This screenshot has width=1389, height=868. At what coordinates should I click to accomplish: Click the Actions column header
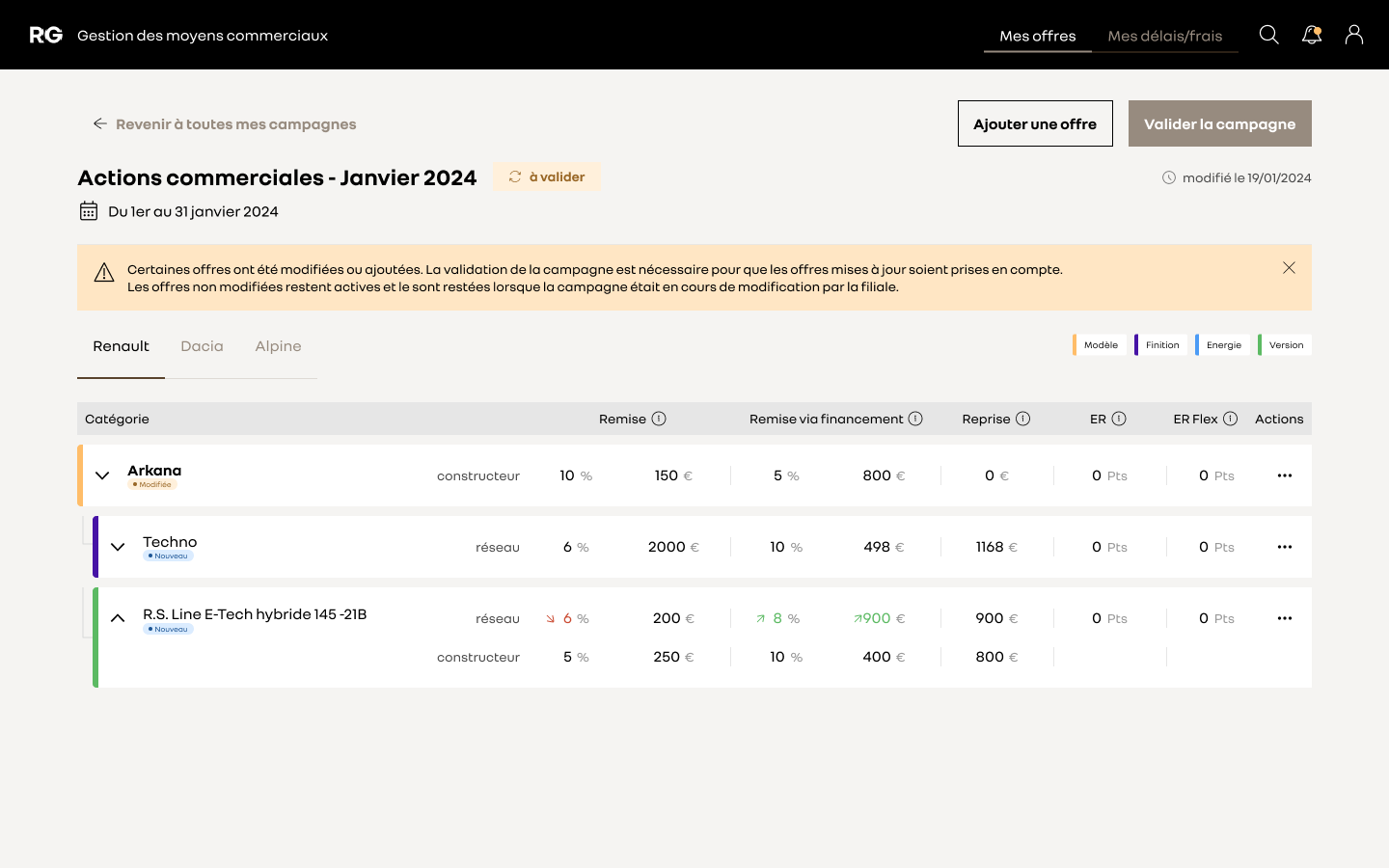tap(1279, 419)
